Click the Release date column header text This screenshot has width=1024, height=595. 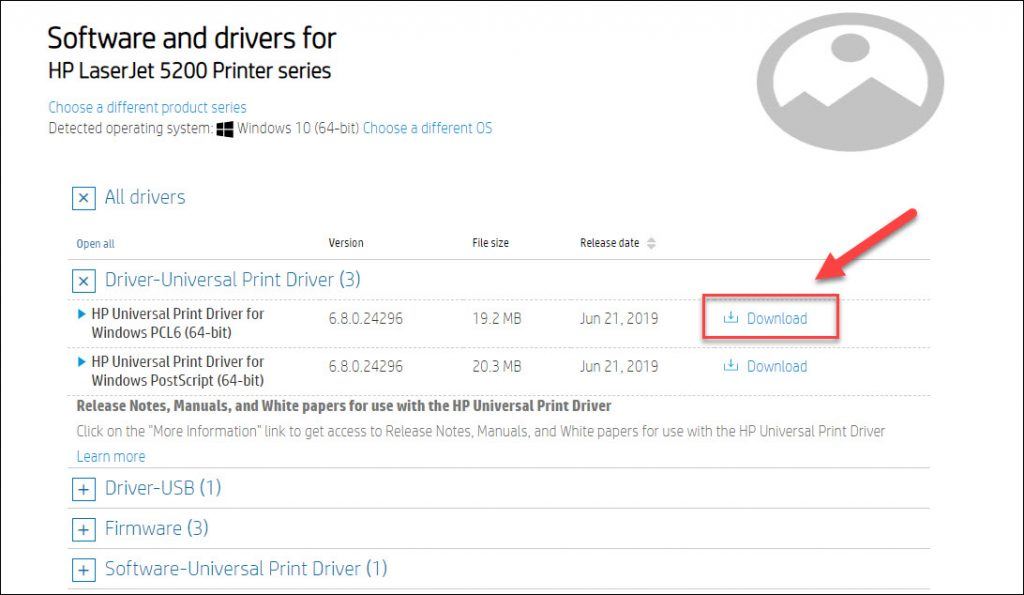pos(609,243)
